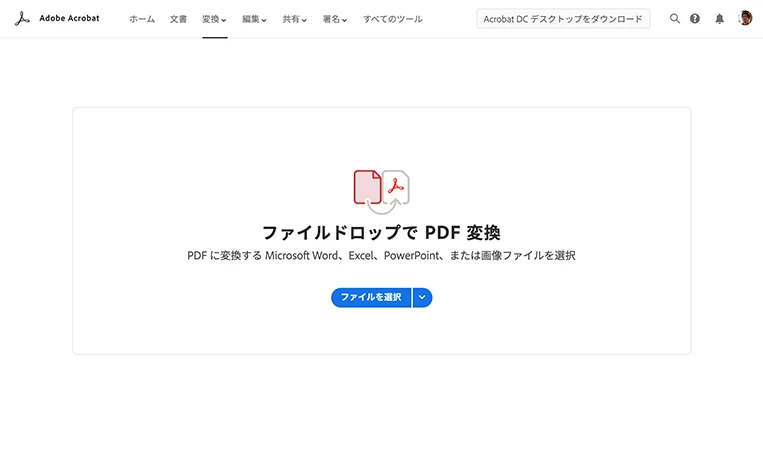
Task: Click the Adobe Acrobat logo icon
Action: point(22,19)
